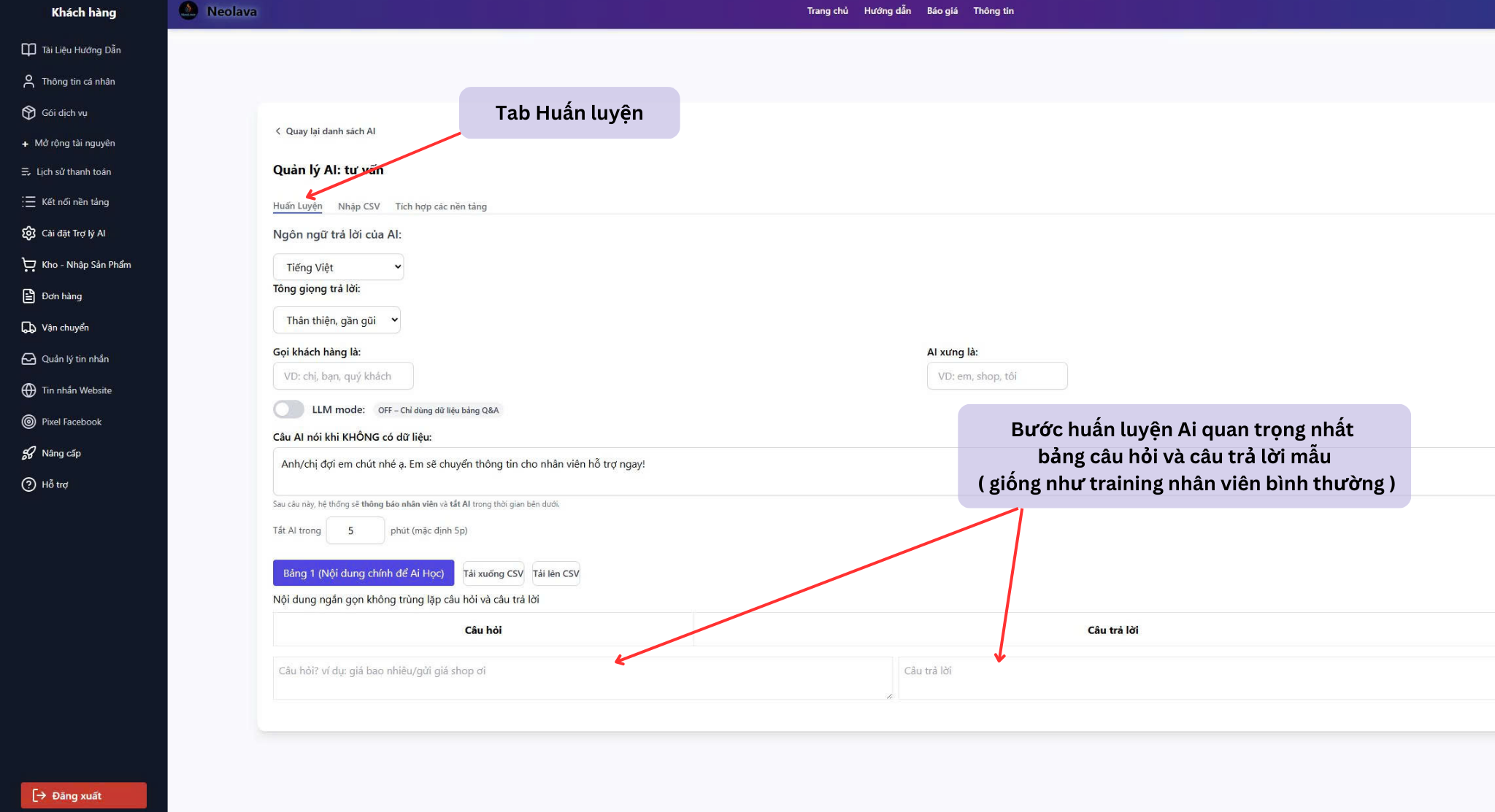The image size is (1495, 812).
Task: Open the Ngôn ngữ trả lời dropdown
Action: tap(338, 266)
